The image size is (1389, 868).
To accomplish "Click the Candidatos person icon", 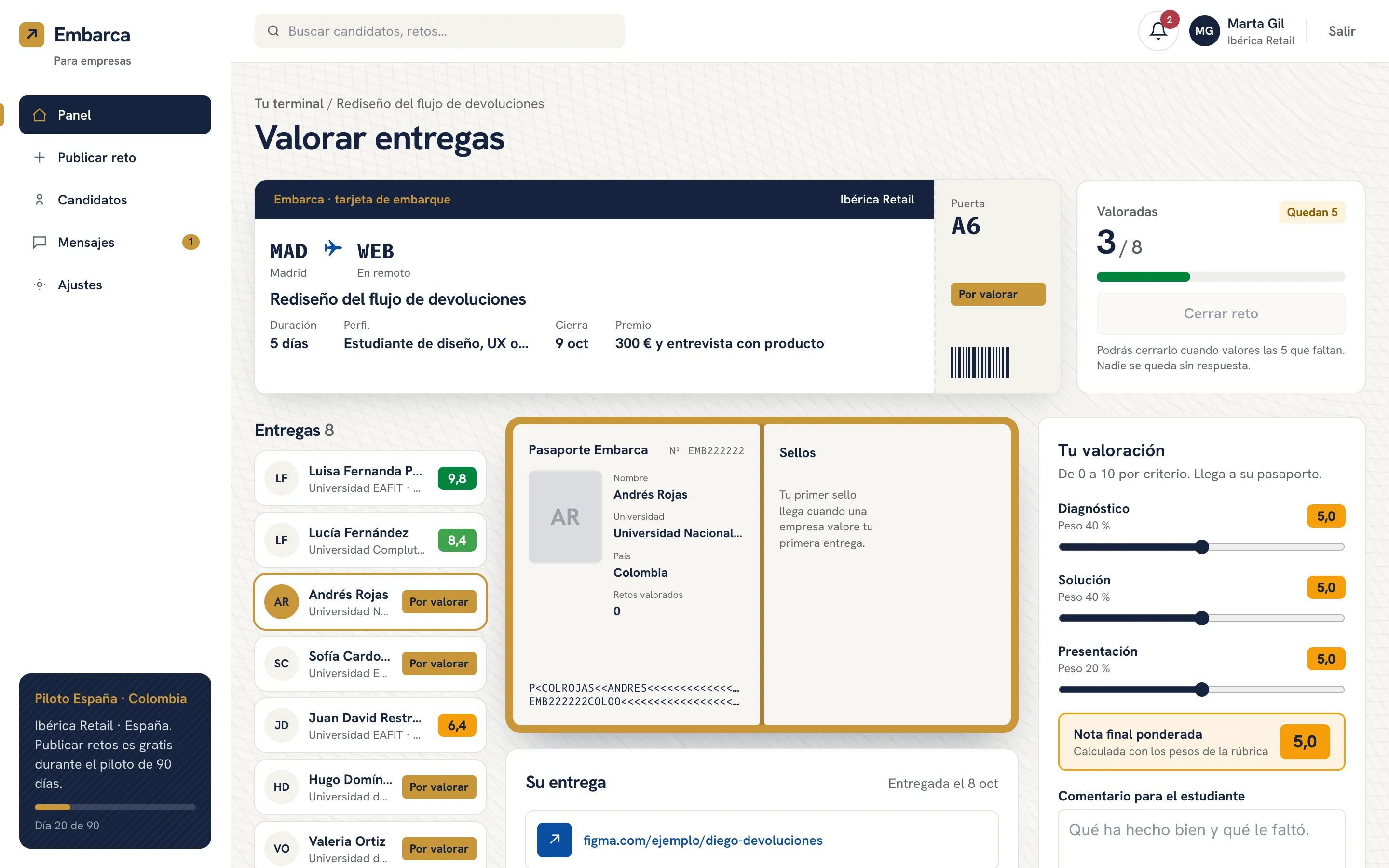I will click(40, 200).
